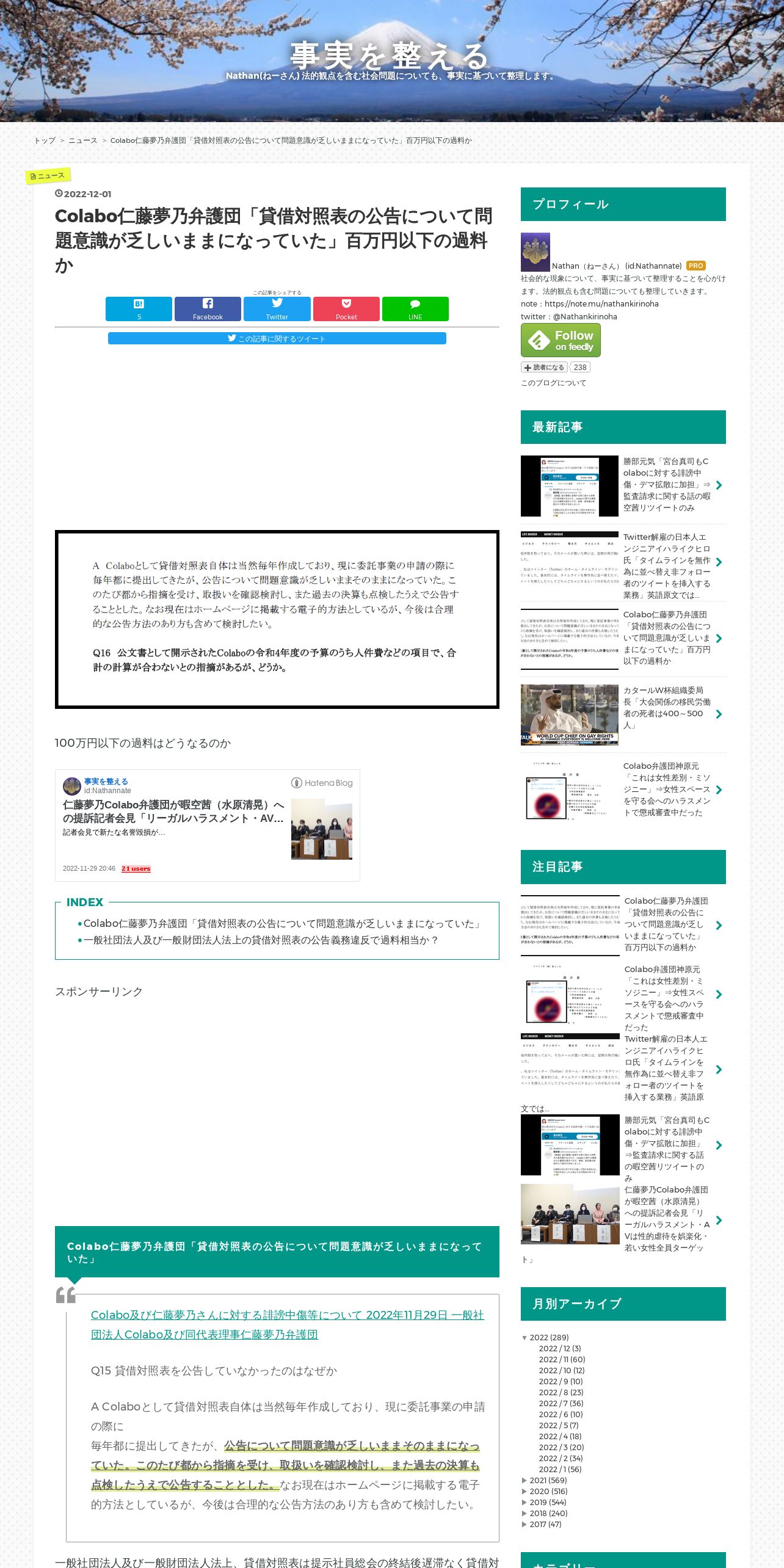
Task: Go to ニュース breadcrumb link
Action: click(83, 140)
